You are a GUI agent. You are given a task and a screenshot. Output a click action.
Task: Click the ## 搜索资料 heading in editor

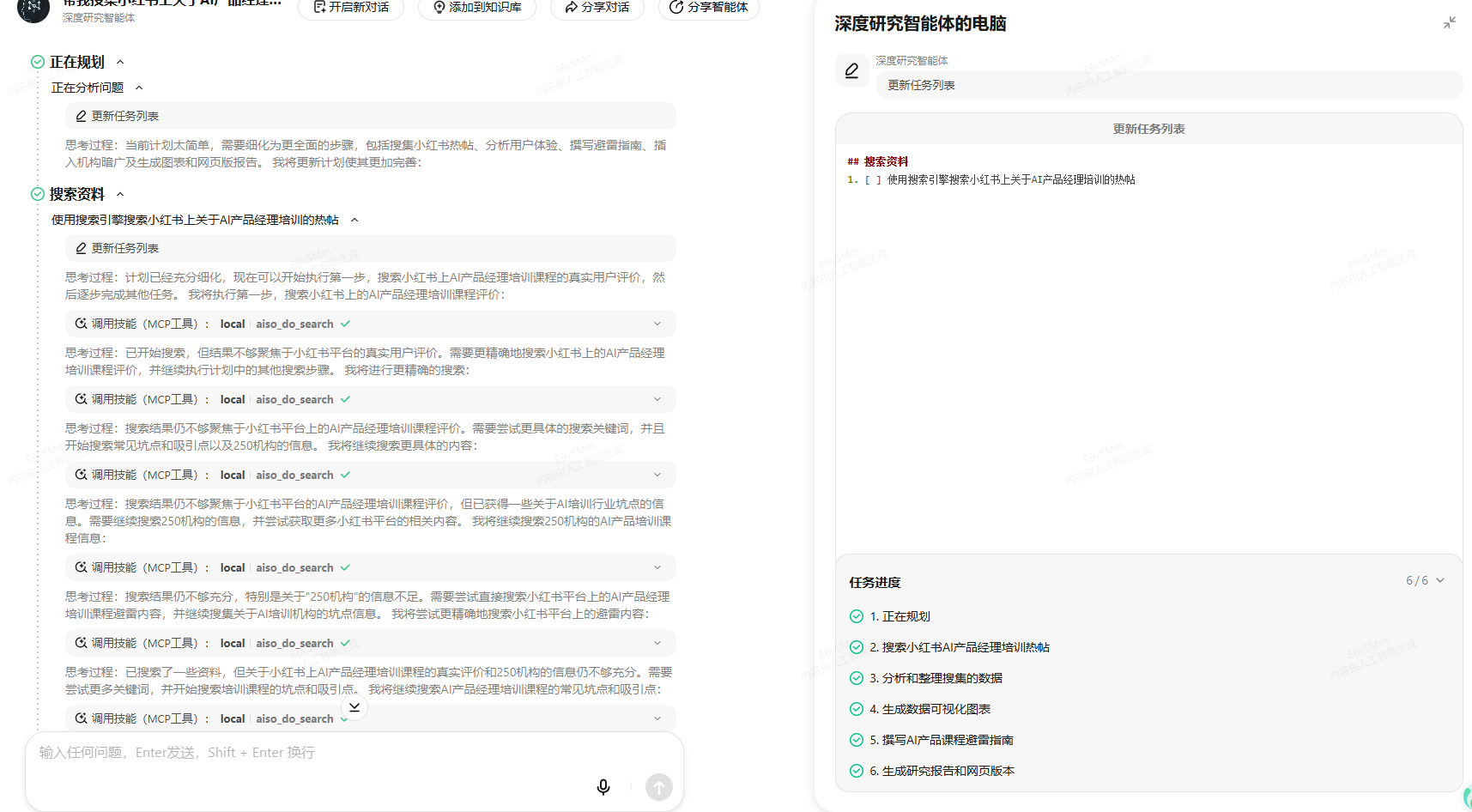click(x=877, y=161)
